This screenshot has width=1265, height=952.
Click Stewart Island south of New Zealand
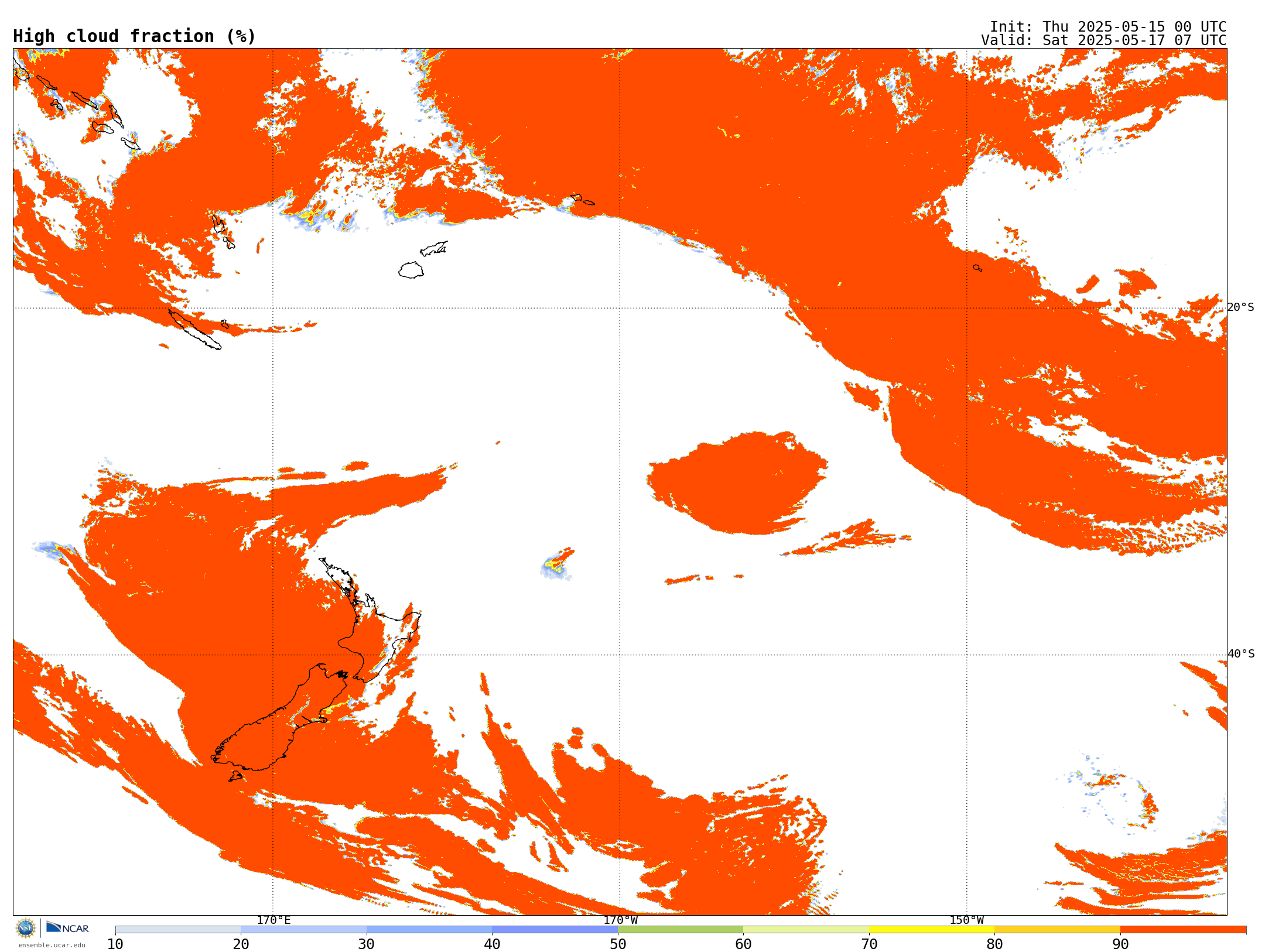(x=235, y=776)
